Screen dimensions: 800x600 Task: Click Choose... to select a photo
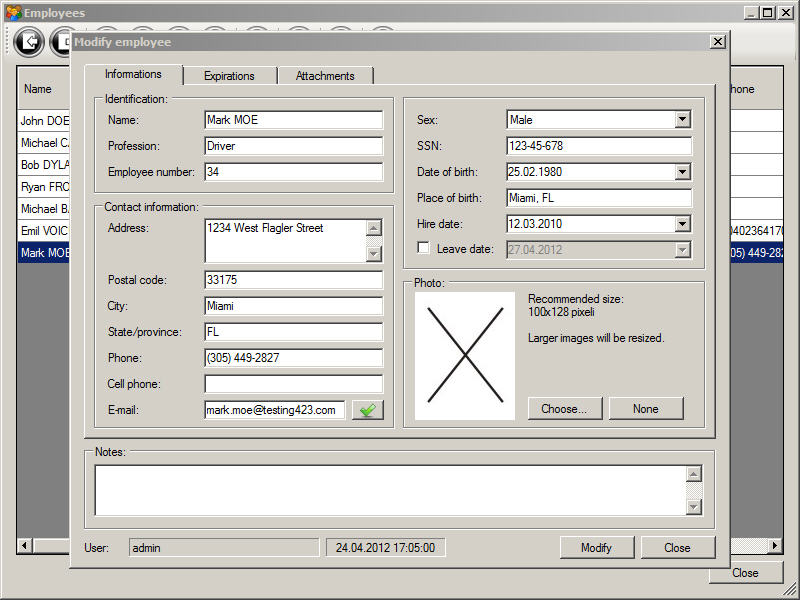pyautogui.click(x=564, y=408)
